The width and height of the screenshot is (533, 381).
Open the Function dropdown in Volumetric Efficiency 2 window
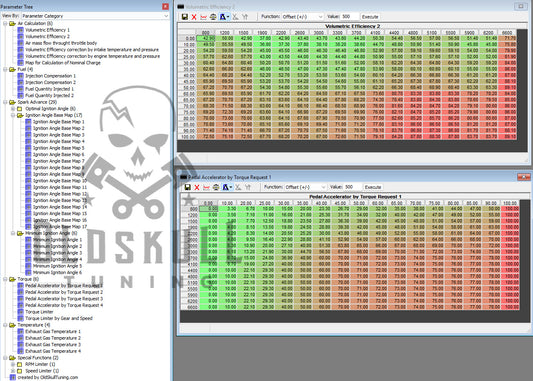[x=302, y=16]
